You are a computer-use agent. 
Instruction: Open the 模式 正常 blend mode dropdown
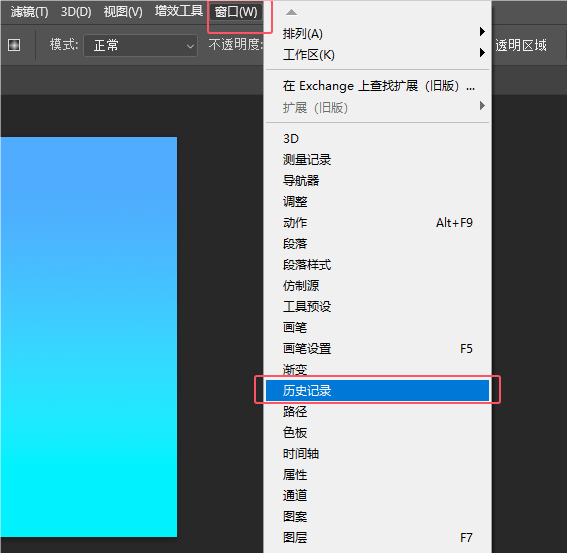pyautogui.click(x=141, y=46)
